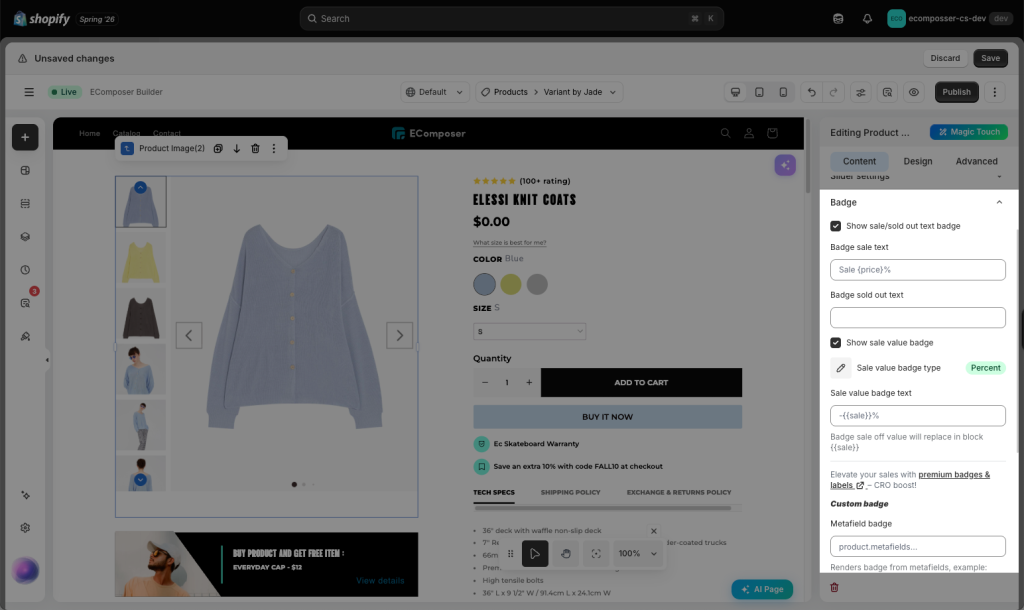Viewport: 1024px width, 610px height.
Task: Select the yellow sweater thumbnail
Action: tap(140, 262)
